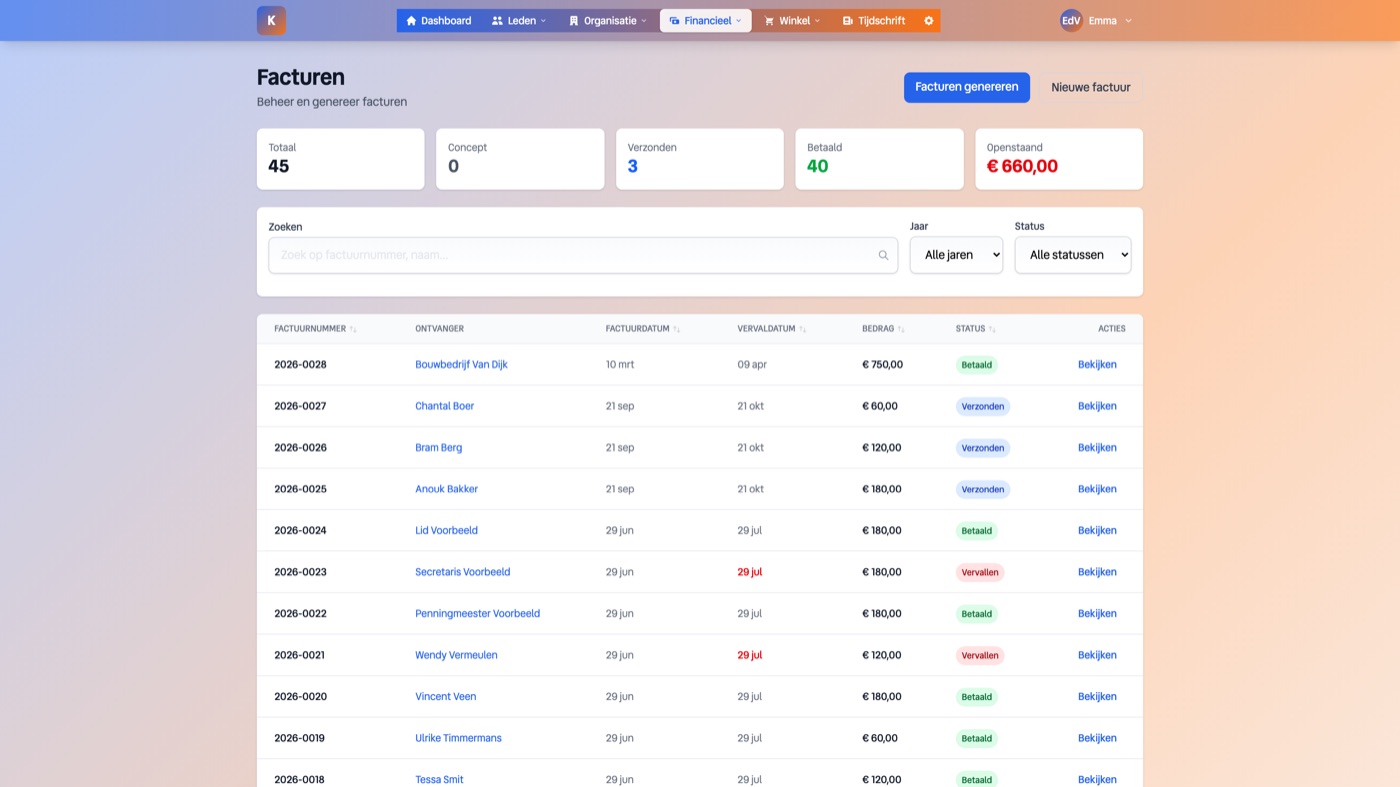Viewport: 1400px width, 787px height.
Task: Open the Status 'Alle statussen' dropdown
Action: [1073, 255]
